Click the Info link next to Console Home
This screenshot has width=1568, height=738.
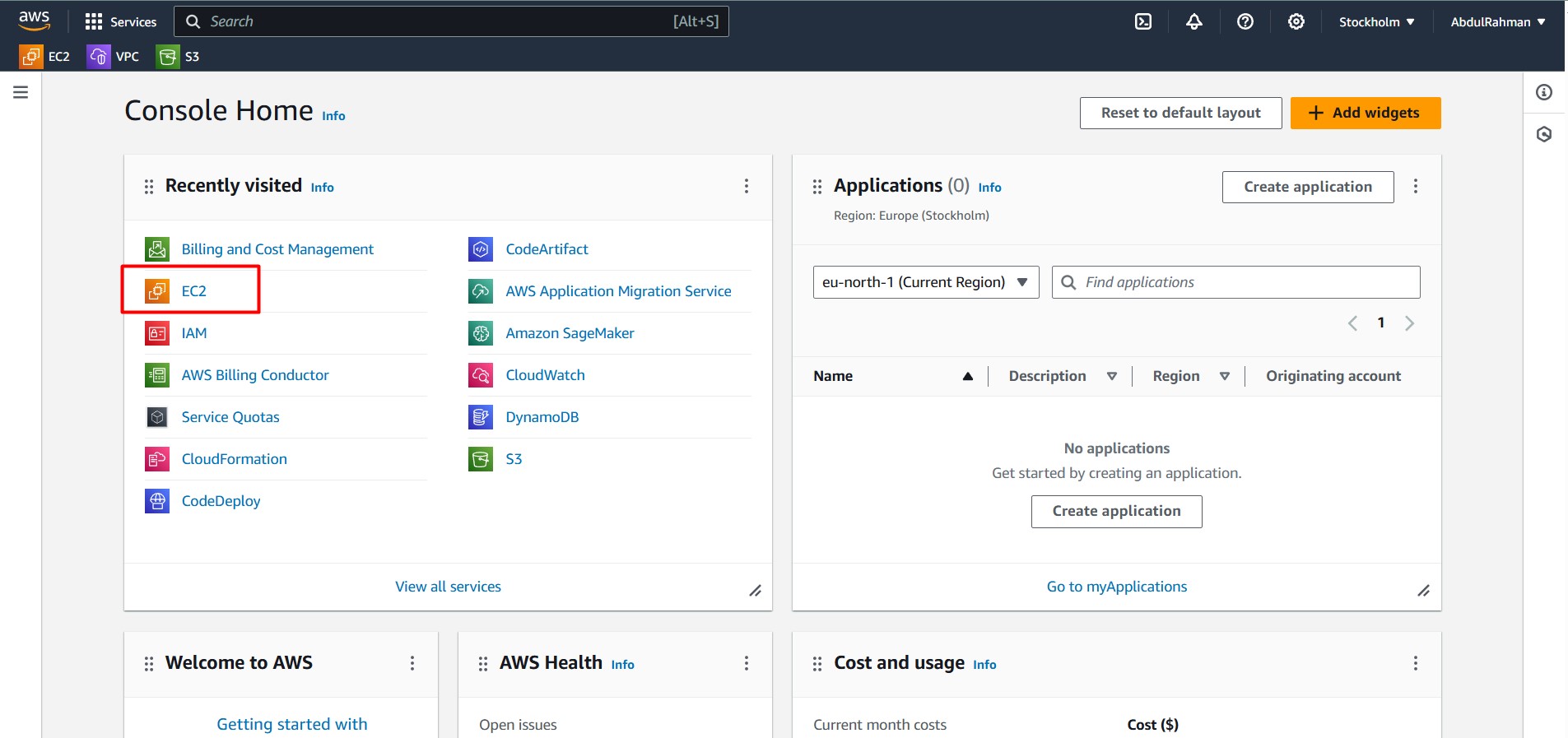coord(333,116)
